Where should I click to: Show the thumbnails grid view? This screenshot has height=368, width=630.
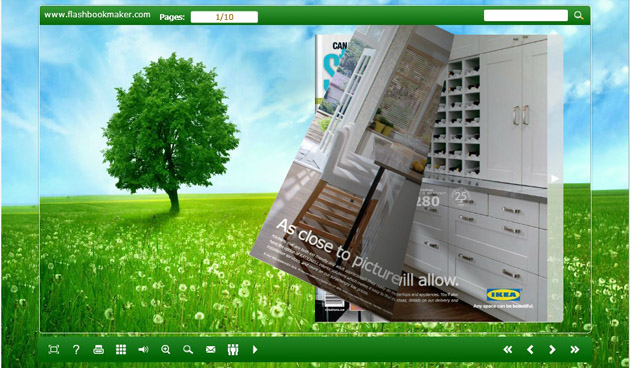[x=121, y=350]
